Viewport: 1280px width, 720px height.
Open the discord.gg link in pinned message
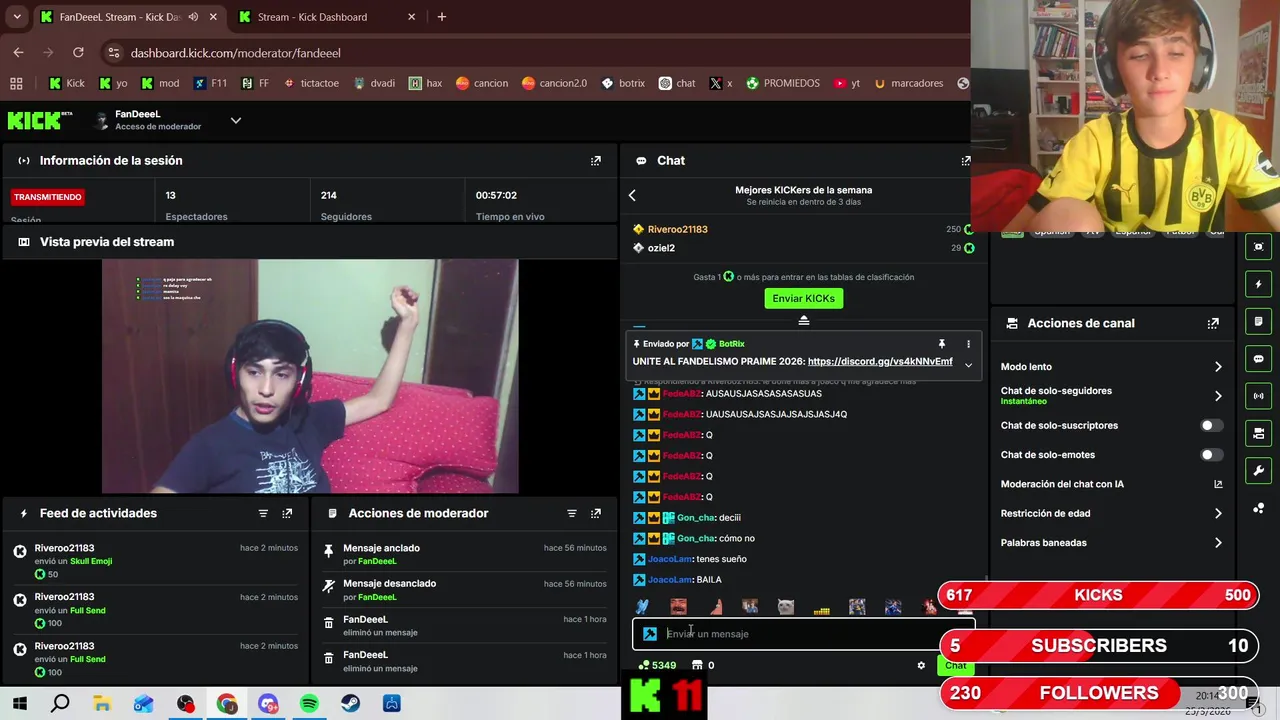point(880,362)
